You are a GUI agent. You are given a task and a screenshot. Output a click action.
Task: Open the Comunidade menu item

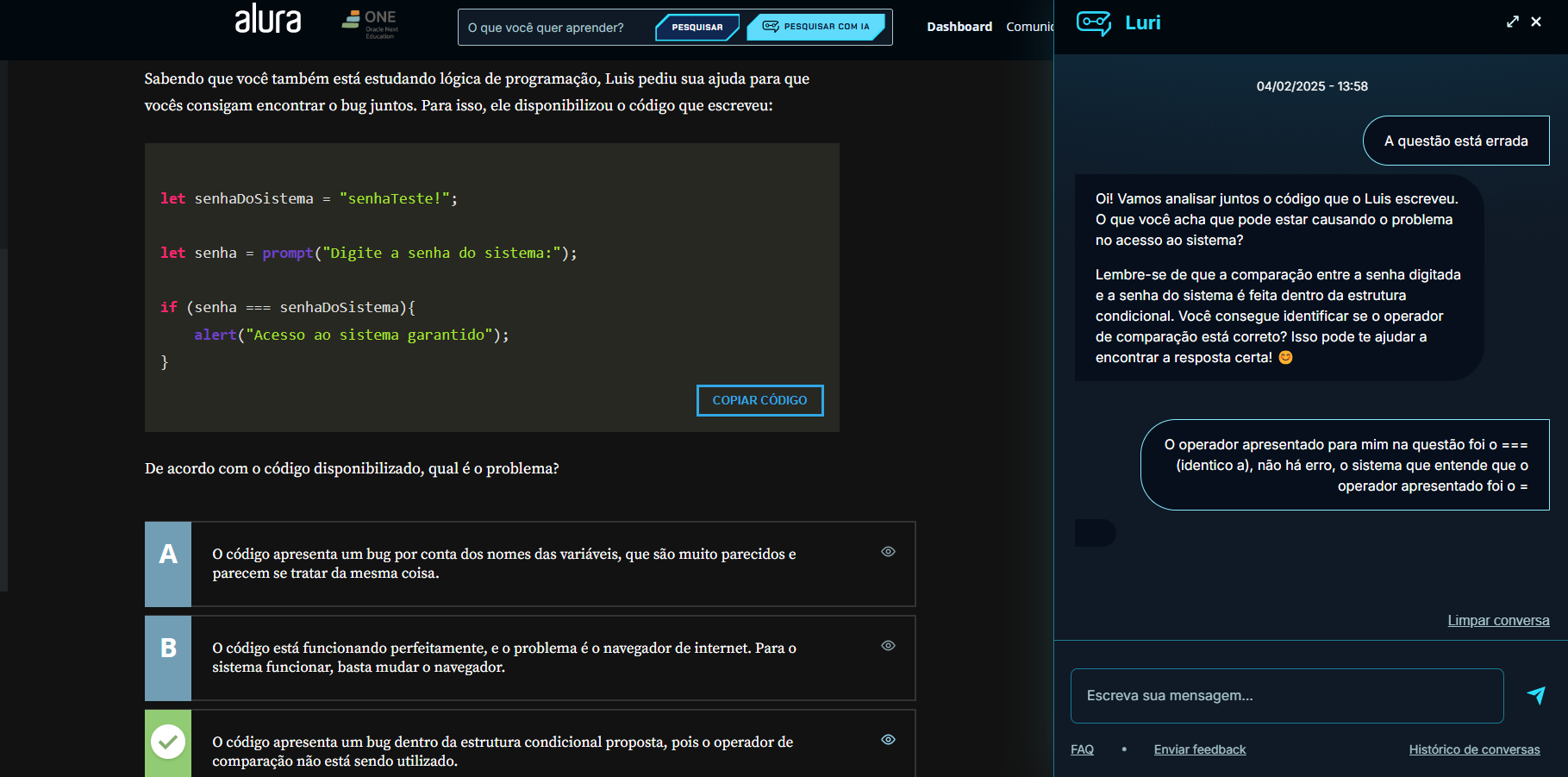click(x=1029, y=27)
